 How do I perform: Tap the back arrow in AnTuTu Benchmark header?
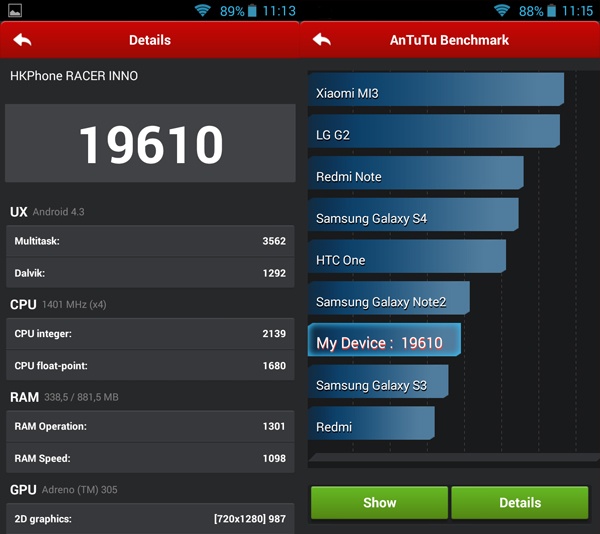pyautogui.click(x=322, y=39)
